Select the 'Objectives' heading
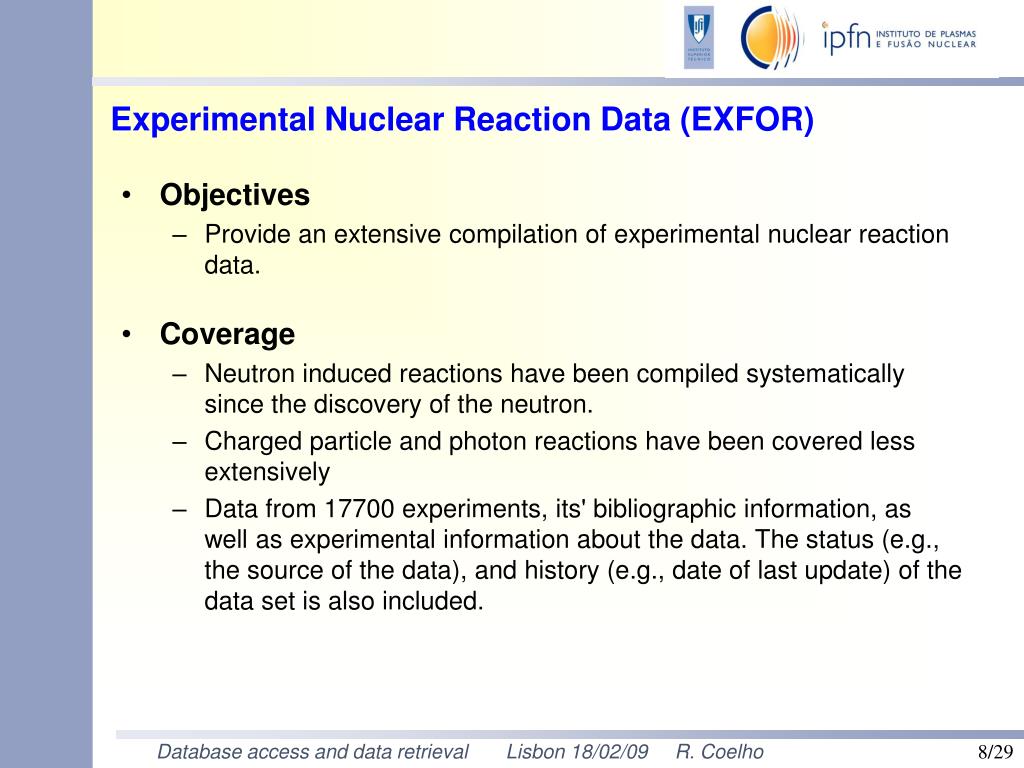This screenshot has height=768, width=1024. pyautogui.click(x=234, y=195)
